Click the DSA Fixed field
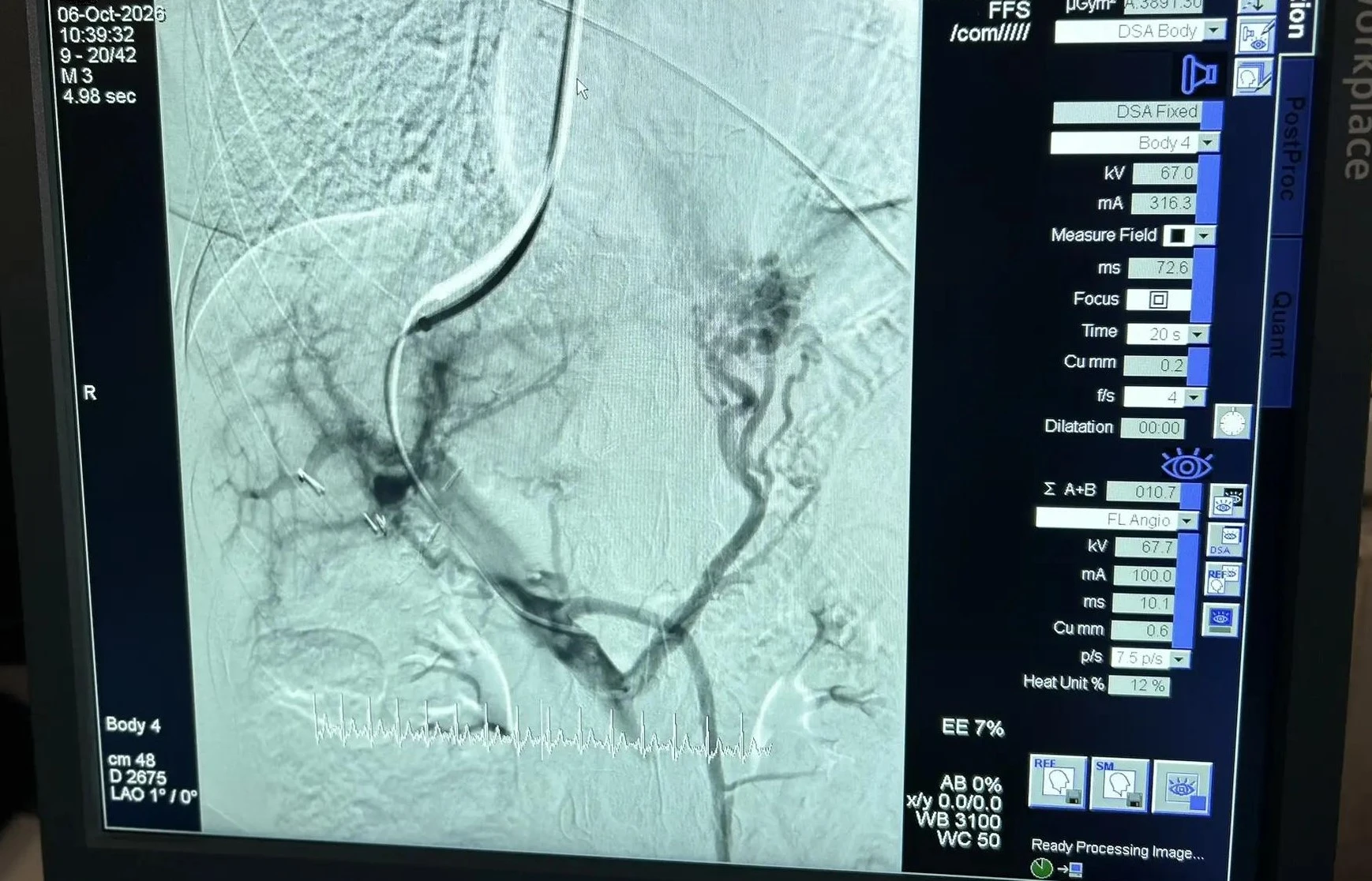 tap(1127, 112)
